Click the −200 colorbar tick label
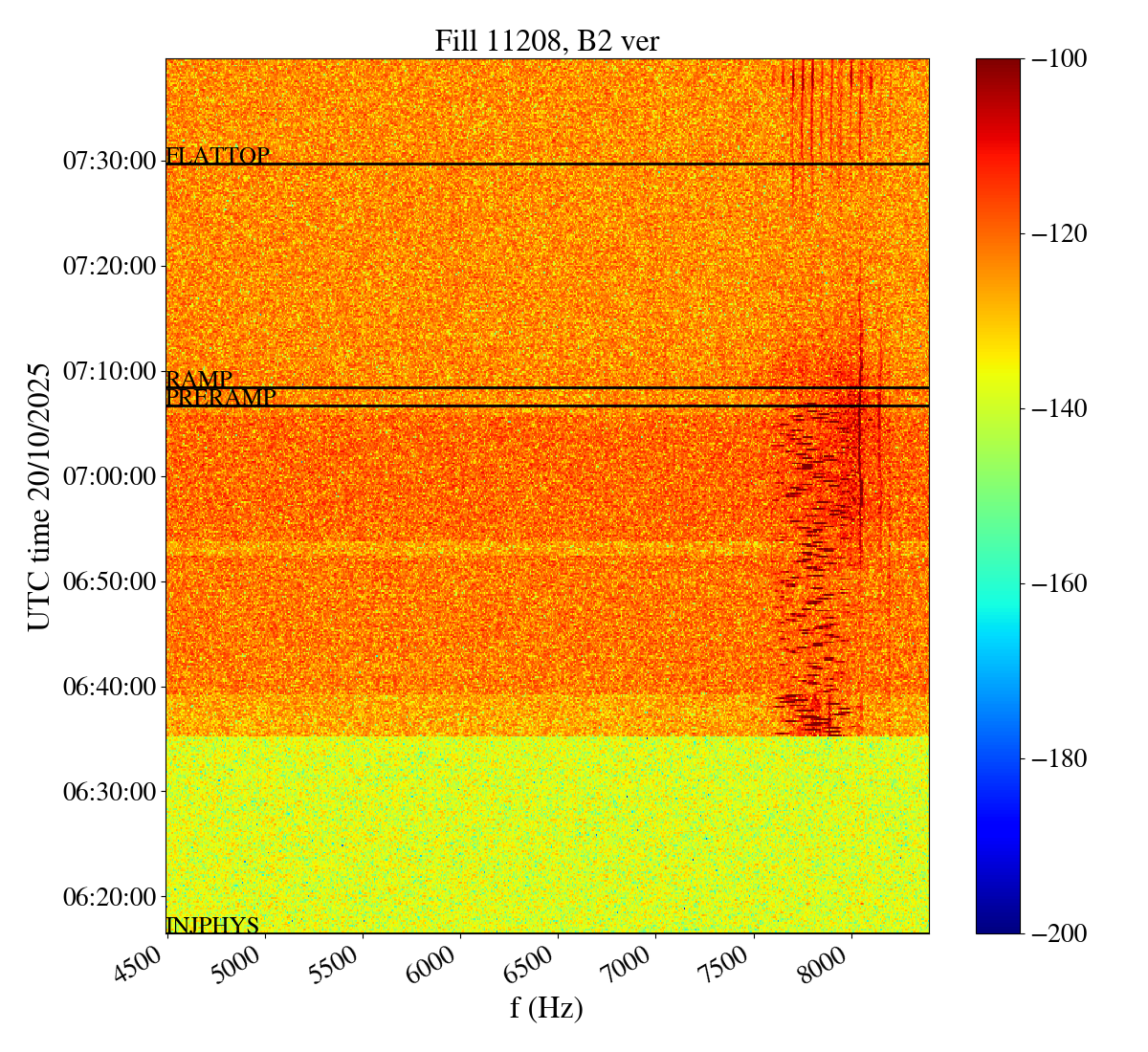1148x1052 pixels. point(1059,933)
